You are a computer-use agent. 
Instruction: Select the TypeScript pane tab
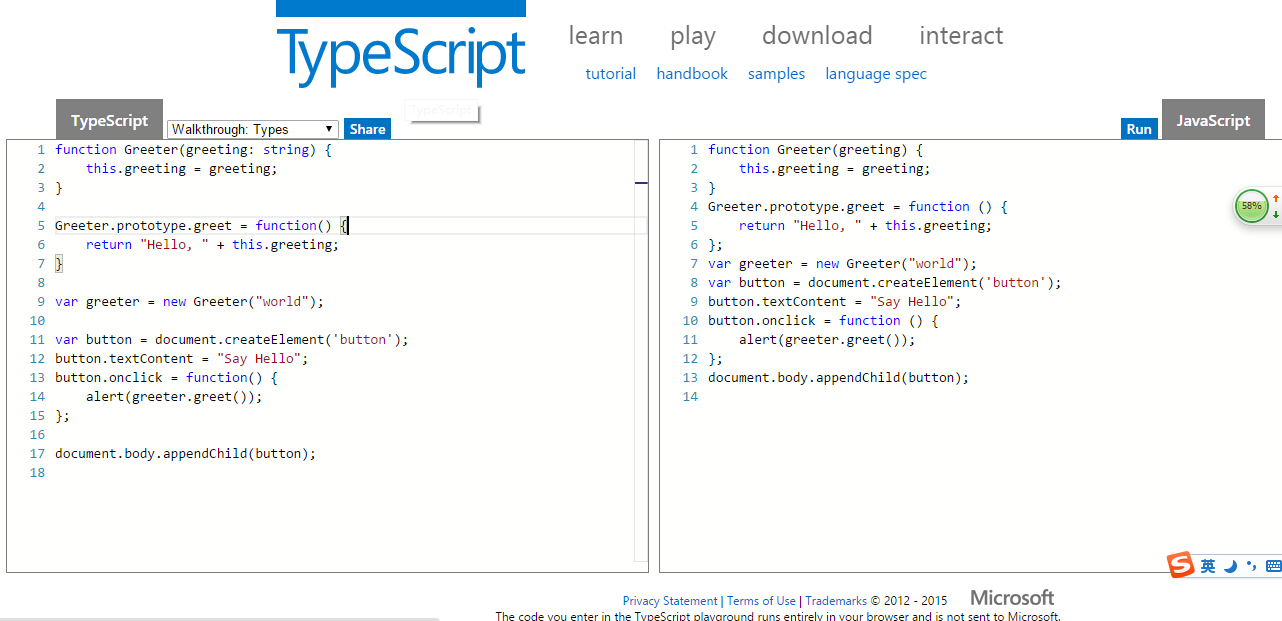(x=109, y=120)
